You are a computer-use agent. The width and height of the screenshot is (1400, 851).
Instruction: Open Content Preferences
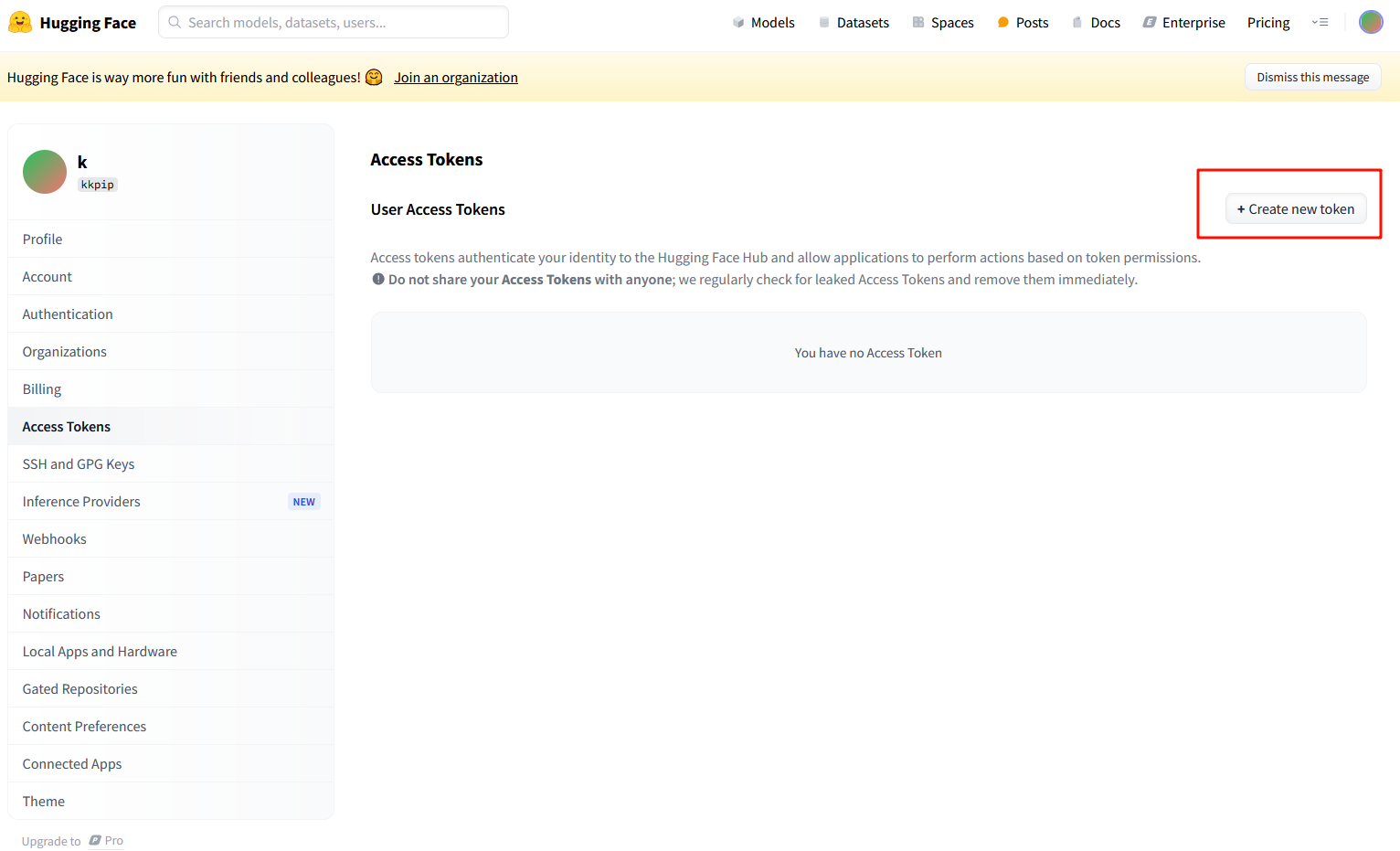click(171, 726)
